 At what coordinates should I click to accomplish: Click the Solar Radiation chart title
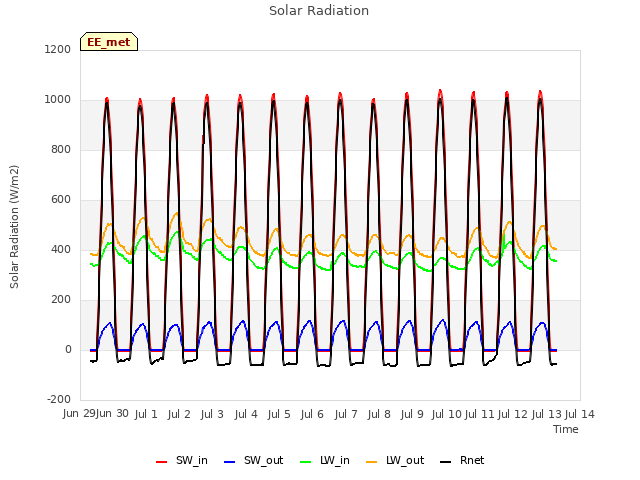(x=319, y=11)
